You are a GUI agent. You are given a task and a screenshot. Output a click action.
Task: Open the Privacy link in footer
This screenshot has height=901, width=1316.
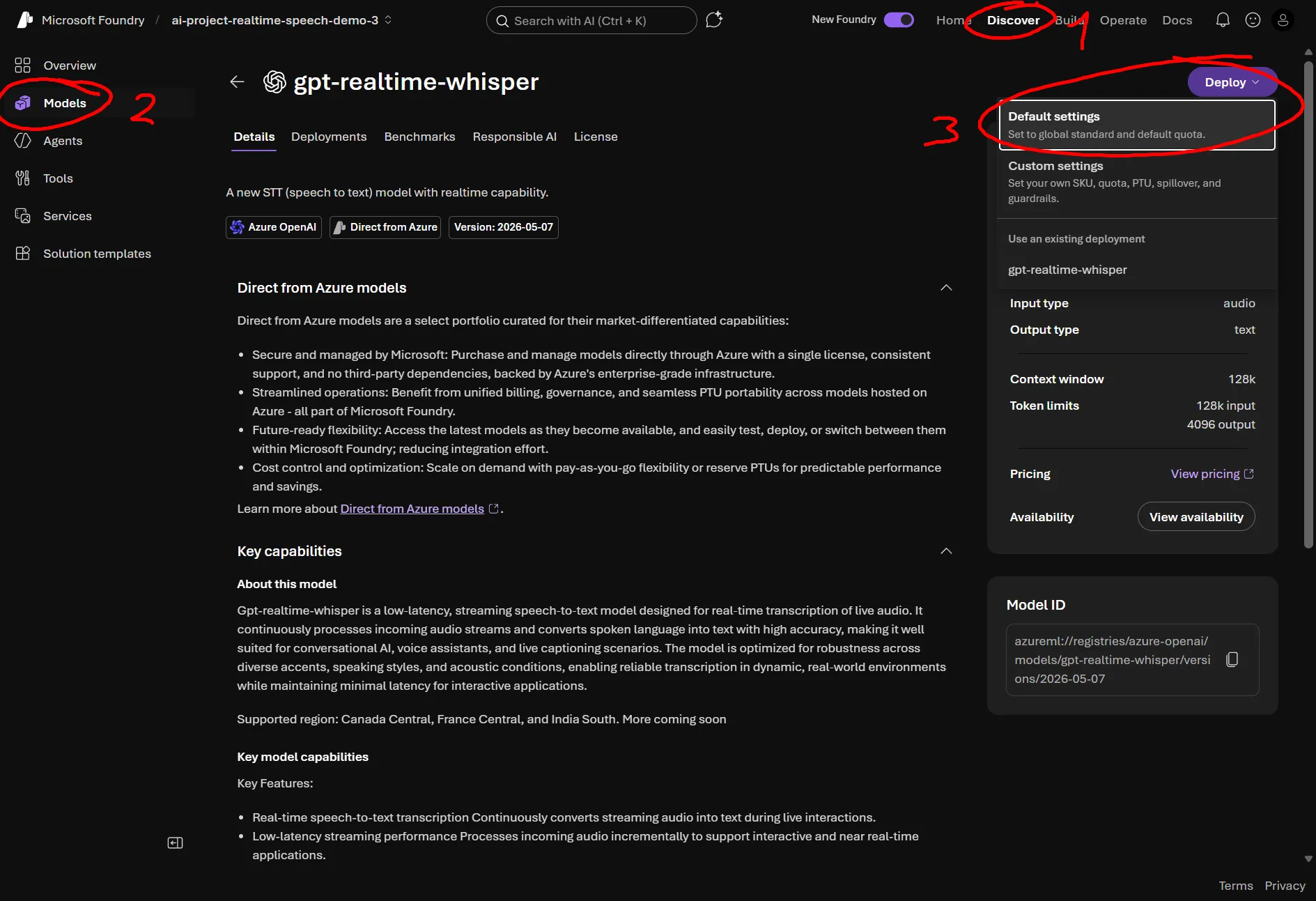(x=1285, y=886)
